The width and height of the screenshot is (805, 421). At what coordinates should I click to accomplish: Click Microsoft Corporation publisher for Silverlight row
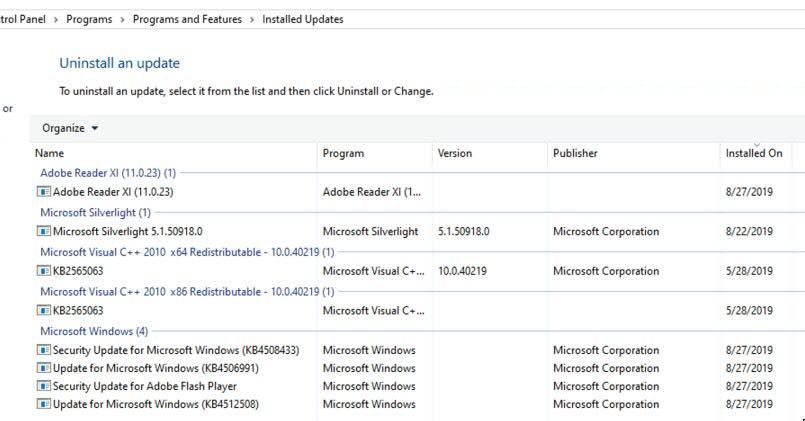(x=606, y=232)
